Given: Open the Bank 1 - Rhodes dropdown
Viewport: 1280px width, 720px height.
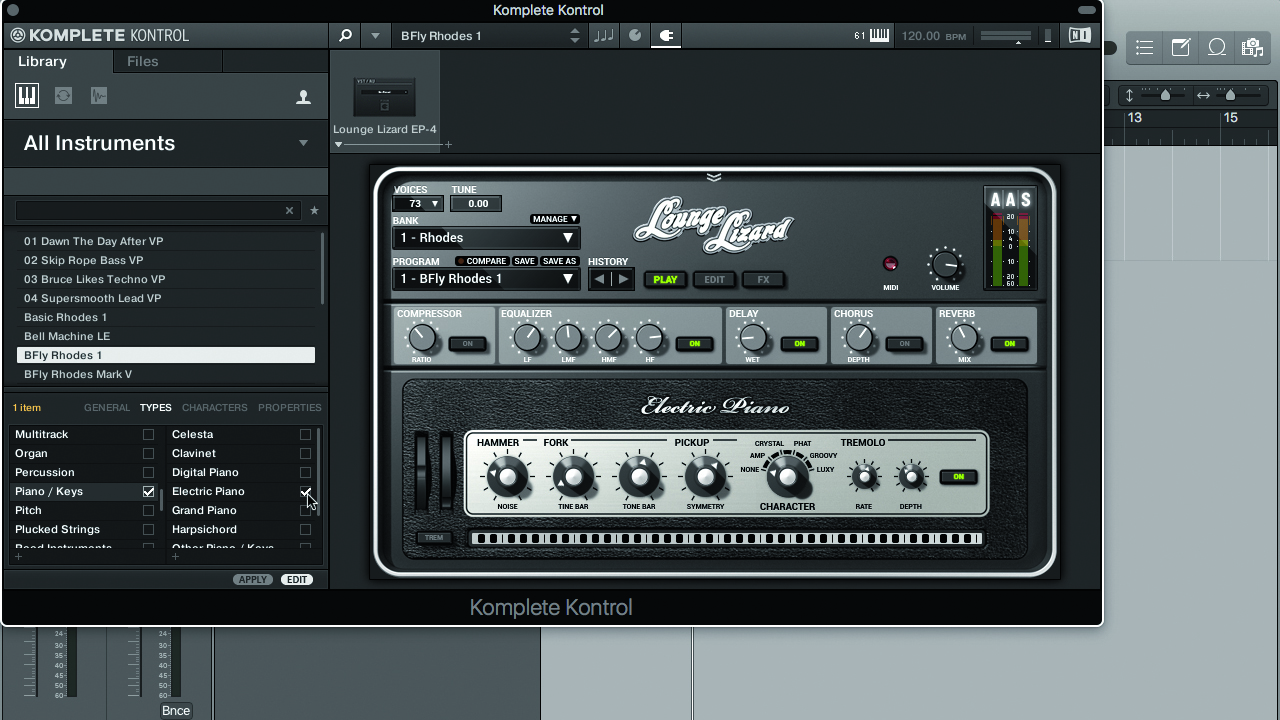Looking at the screenshot, I should click(x=486, y=238).
